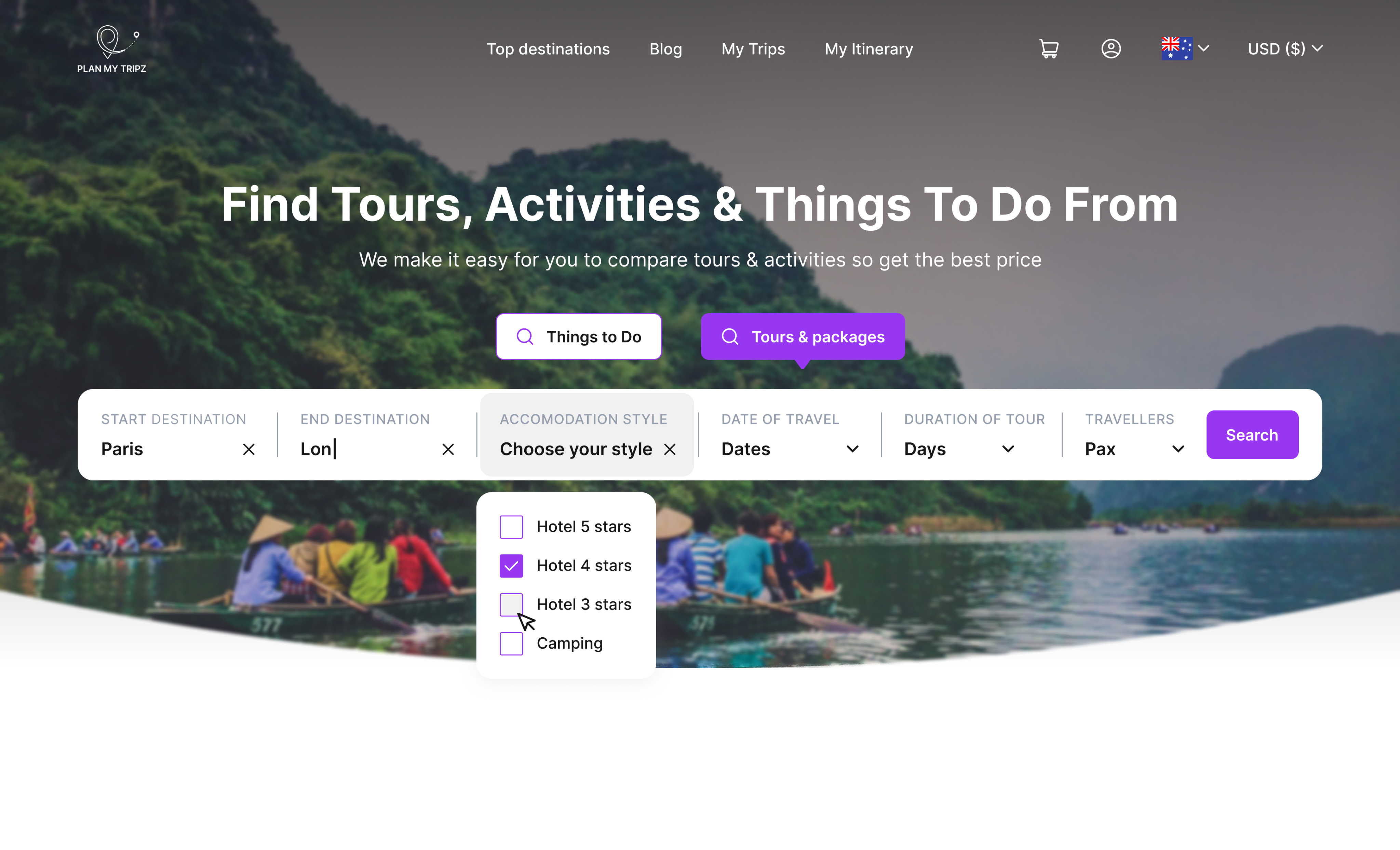Clear the end destination field

tap(448, 449)
